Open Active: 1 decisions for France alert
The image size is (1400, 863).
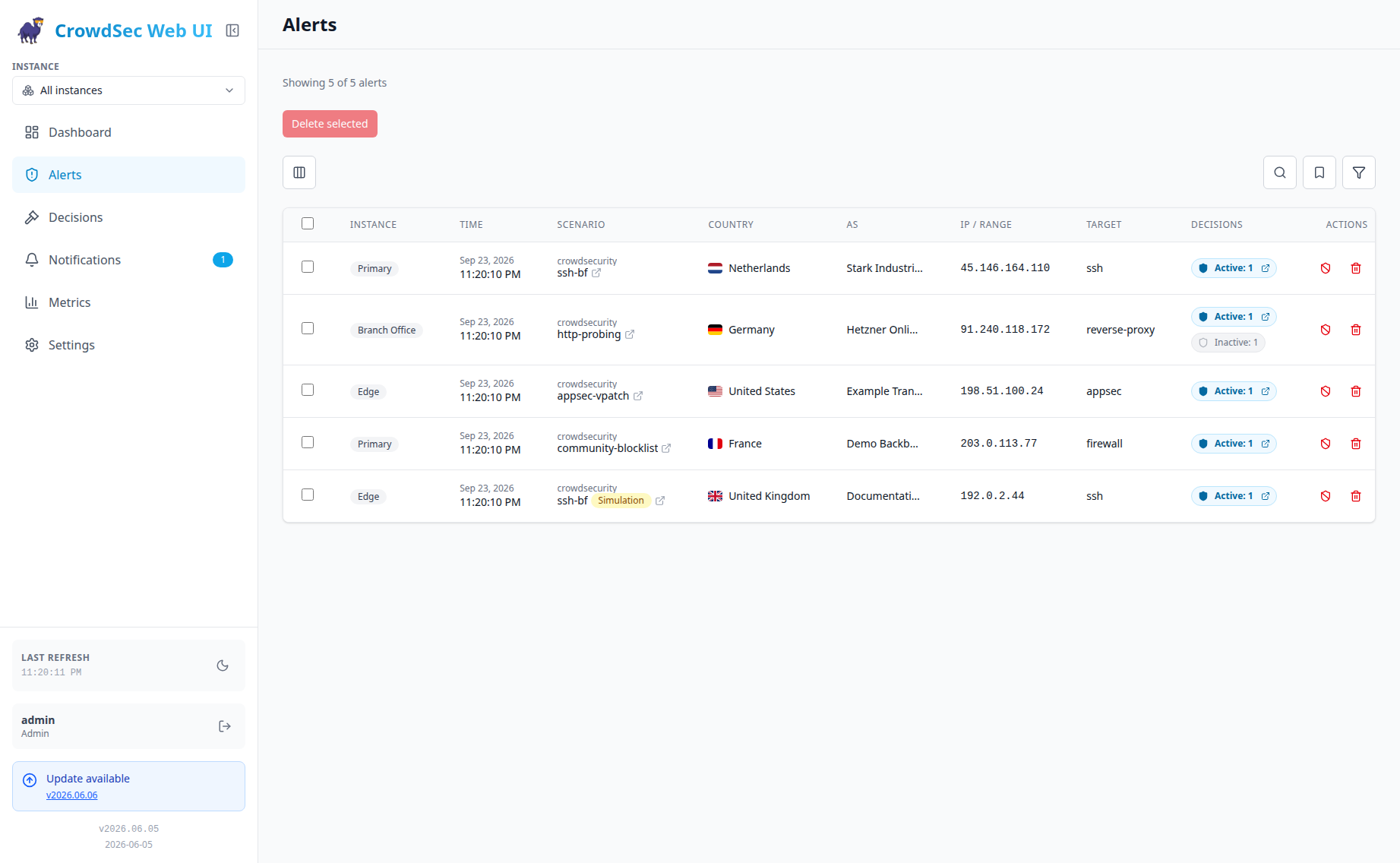1234,444
